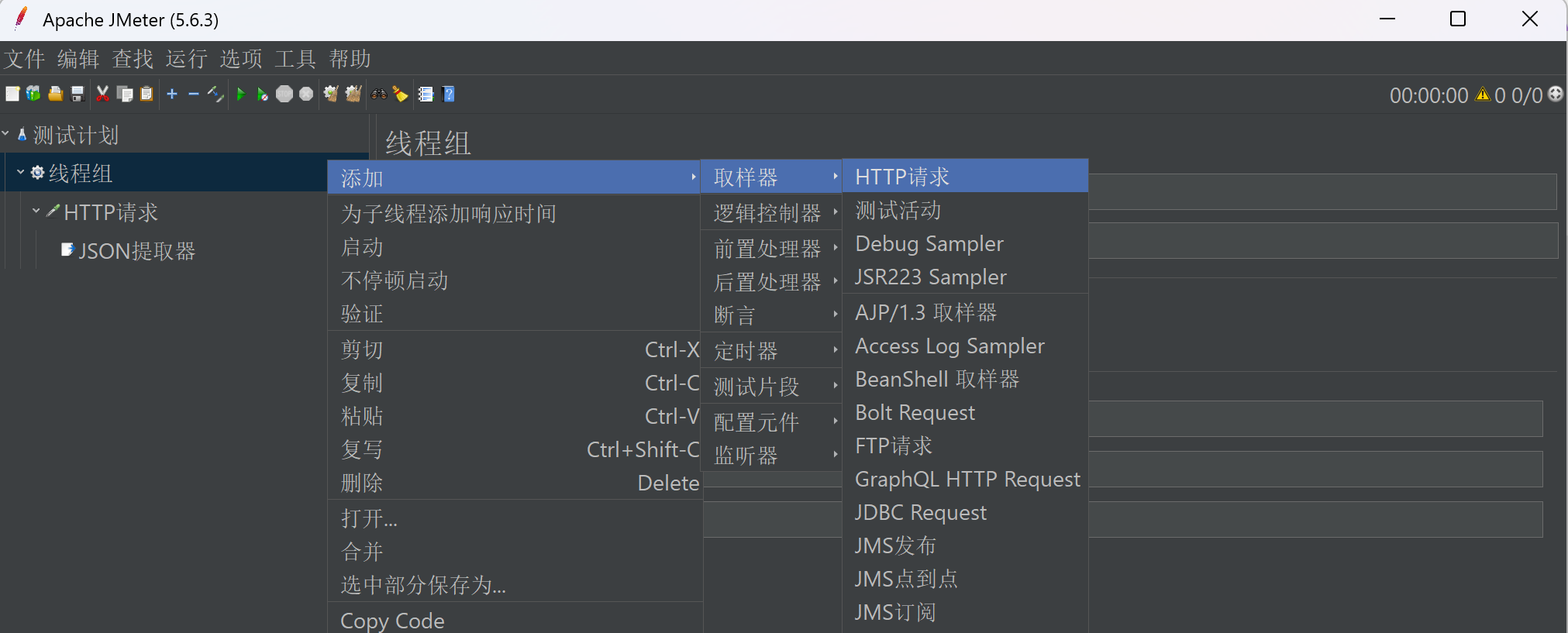Add a 测试活动 sampler
The height and width of the screenshot is (633, 1568).
click(965, 210)
